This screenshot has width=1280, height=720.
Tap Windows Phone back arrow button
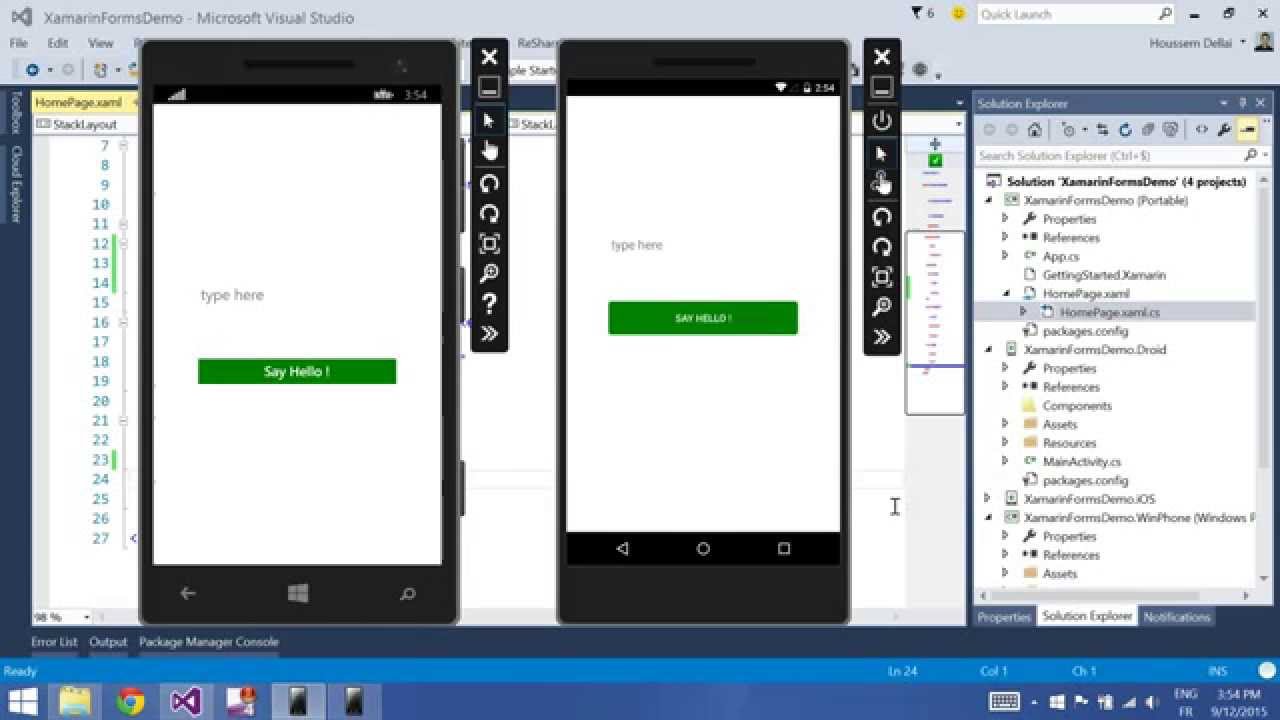click(x=187, y=593)
